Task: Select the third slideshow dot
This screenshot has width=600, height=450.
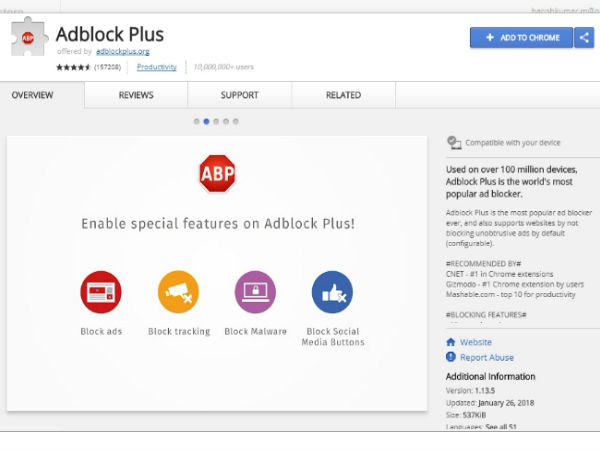Action: point(216,121)
